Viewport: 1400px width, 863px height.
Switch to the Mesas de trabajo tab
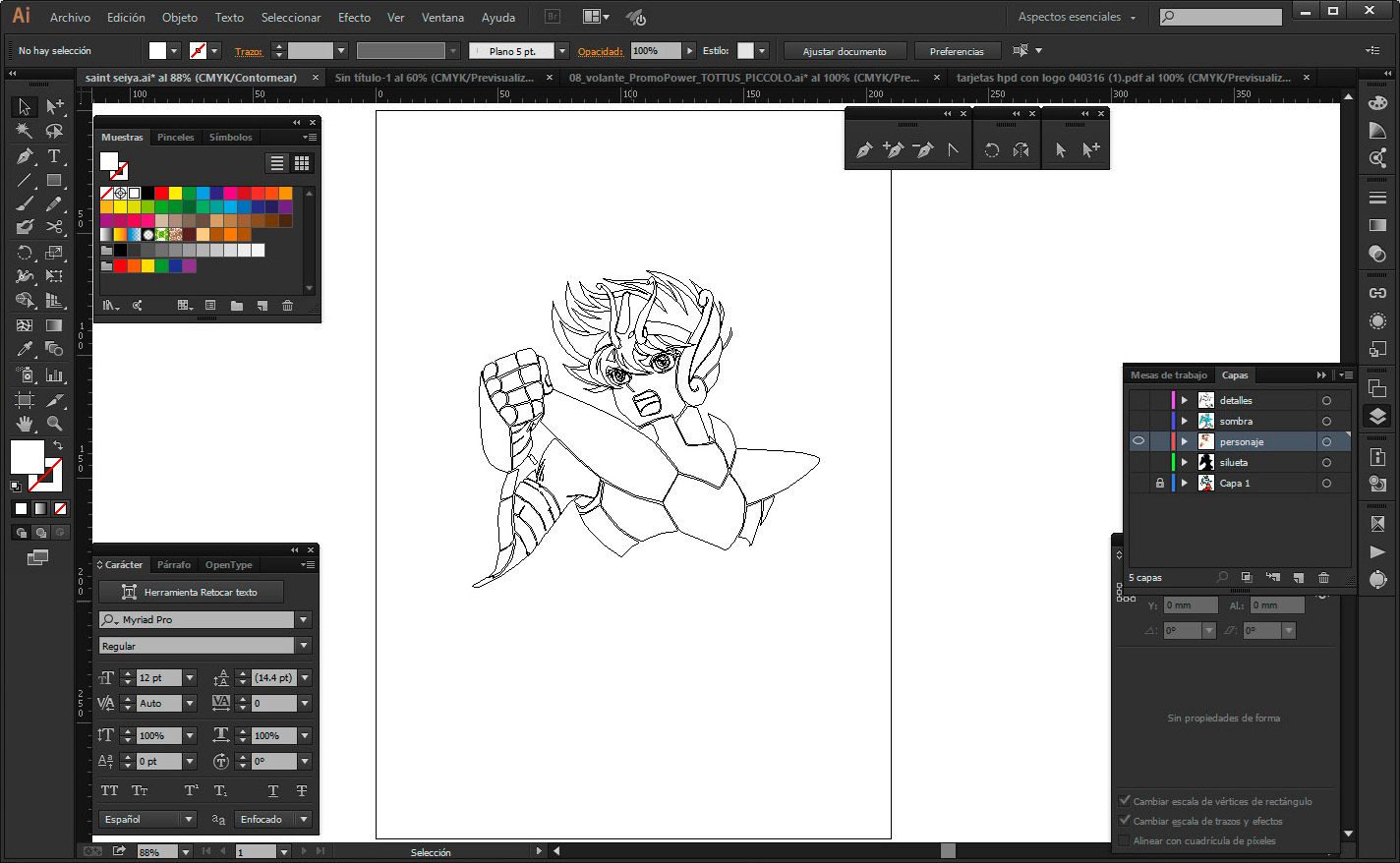(1169, 374)
